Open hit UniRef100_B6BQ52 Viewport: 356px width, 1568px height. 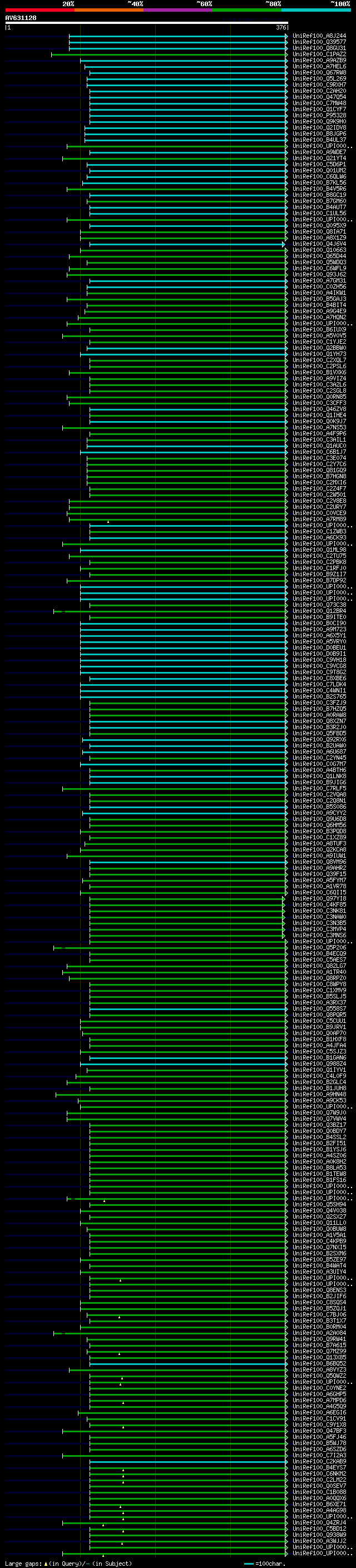click(x=319, y=1364)
